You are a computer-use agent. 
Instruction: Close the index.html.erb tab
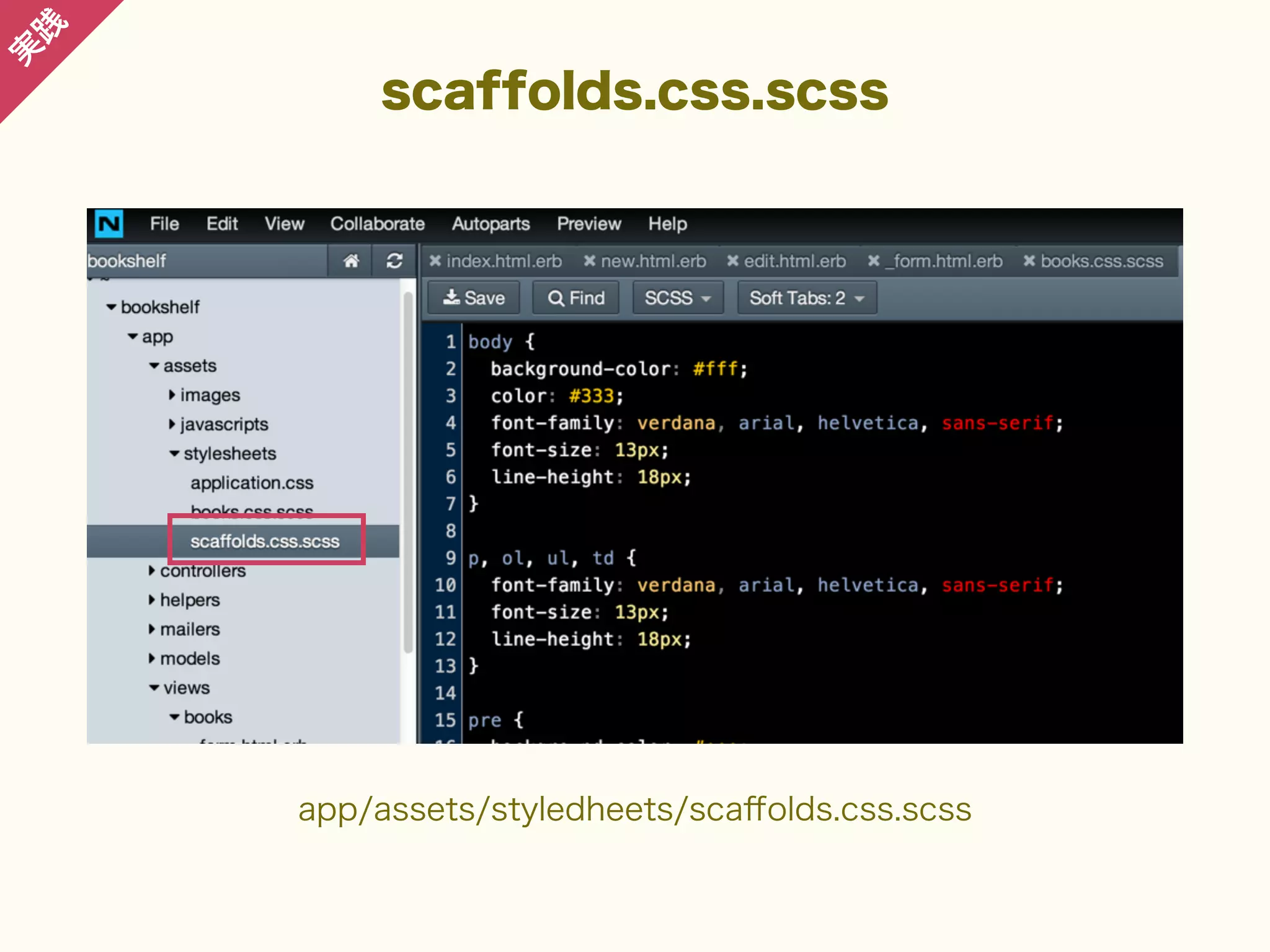[435, 261]
